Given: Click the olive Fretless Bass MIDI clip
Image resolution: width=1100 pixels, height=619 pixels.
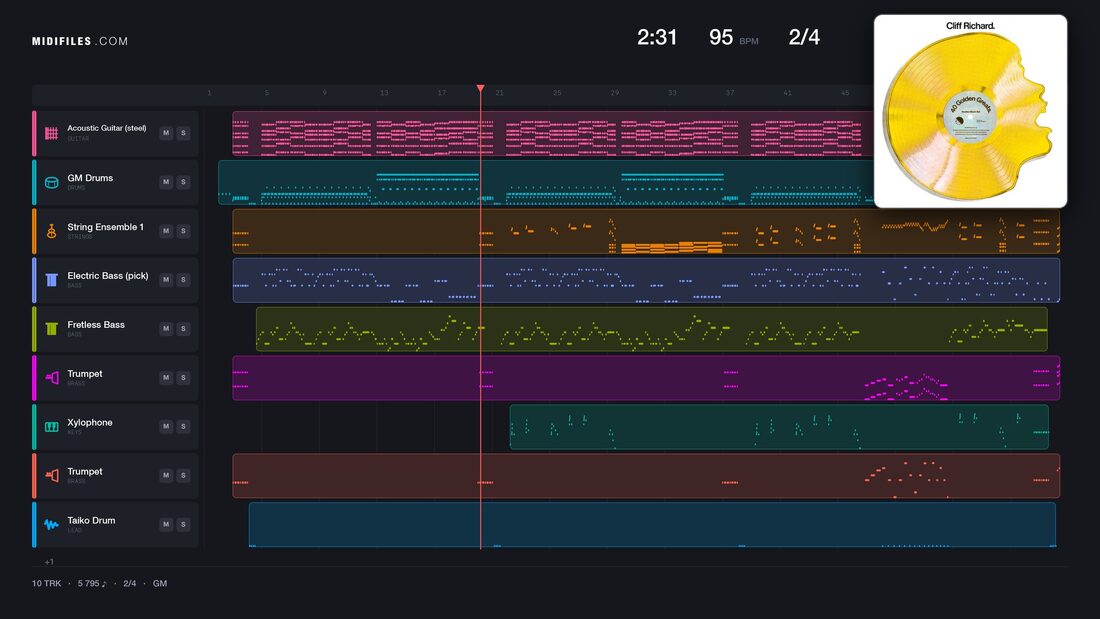Looking at the screenshot, I should (x=652, y=329).
